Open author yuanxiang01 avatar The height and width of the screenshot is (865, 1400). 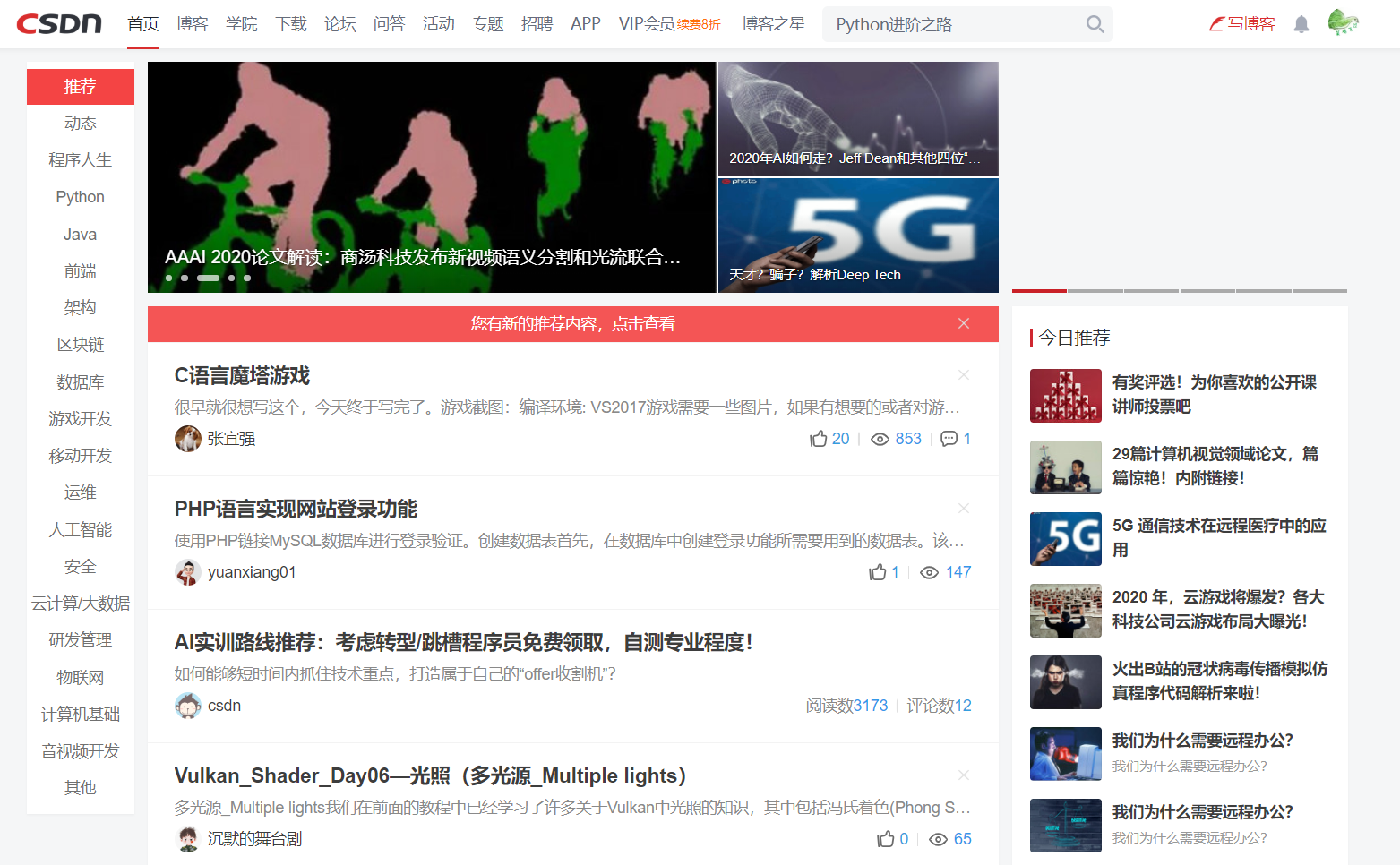(x=188, y=572)
